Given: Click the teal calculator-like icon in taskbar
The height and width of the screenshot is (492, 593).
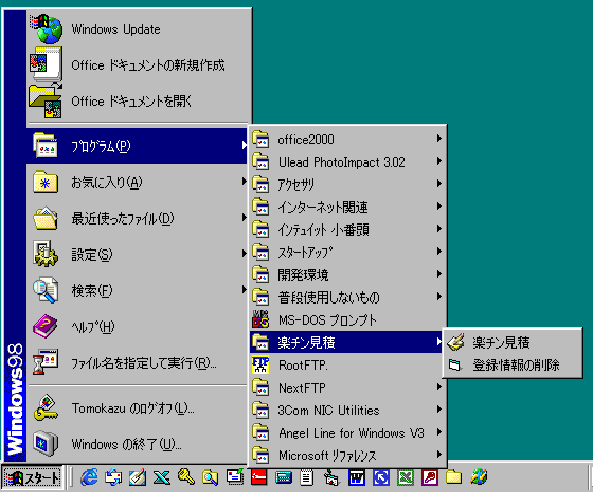Looking at the screenshot, I should pyautogui.click(x=283, y=477).
